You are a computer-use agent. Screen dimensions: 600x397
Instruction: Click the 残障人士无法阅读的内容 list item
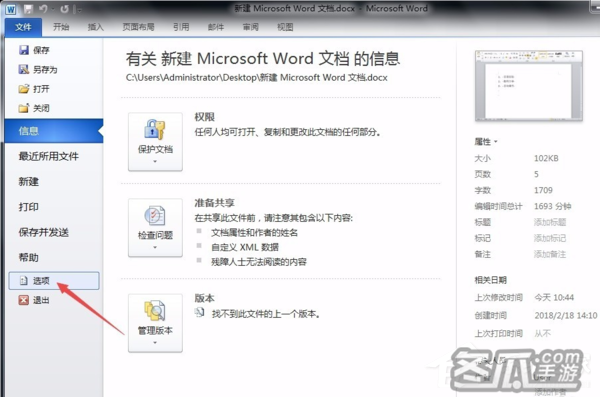259,262
